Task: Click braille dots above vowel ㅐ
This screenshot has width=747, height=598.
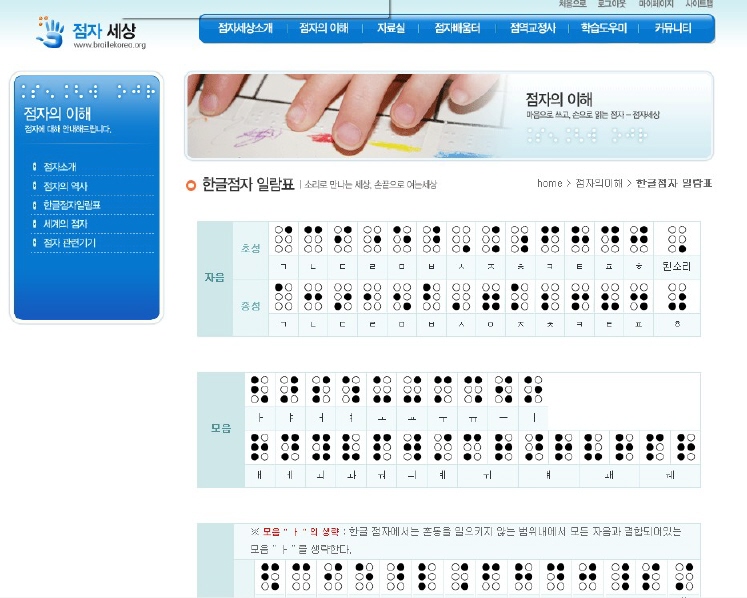Action: tap(260, 447)
